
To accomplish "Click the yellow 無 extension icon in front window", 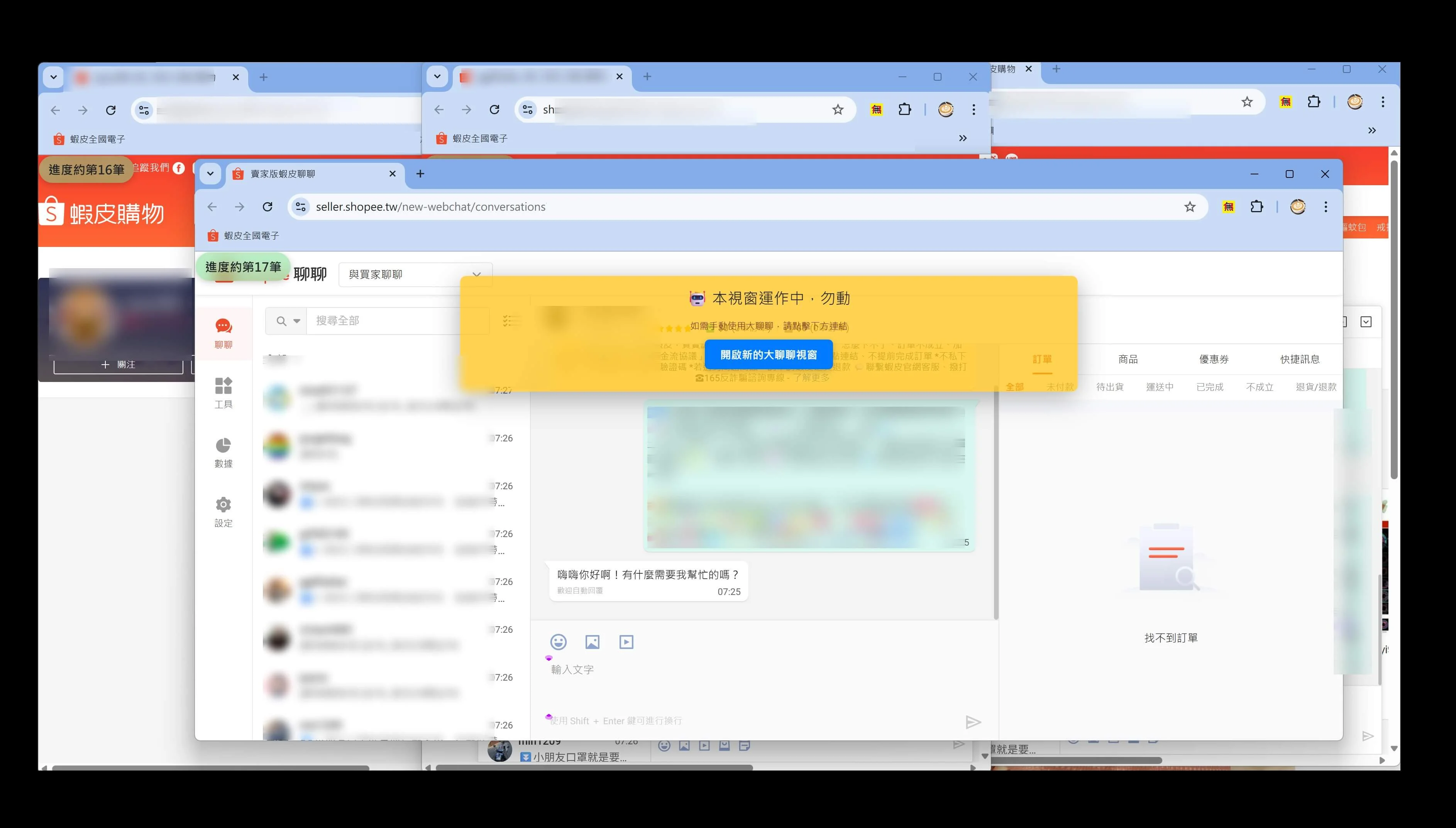I will coord(1229,207).
